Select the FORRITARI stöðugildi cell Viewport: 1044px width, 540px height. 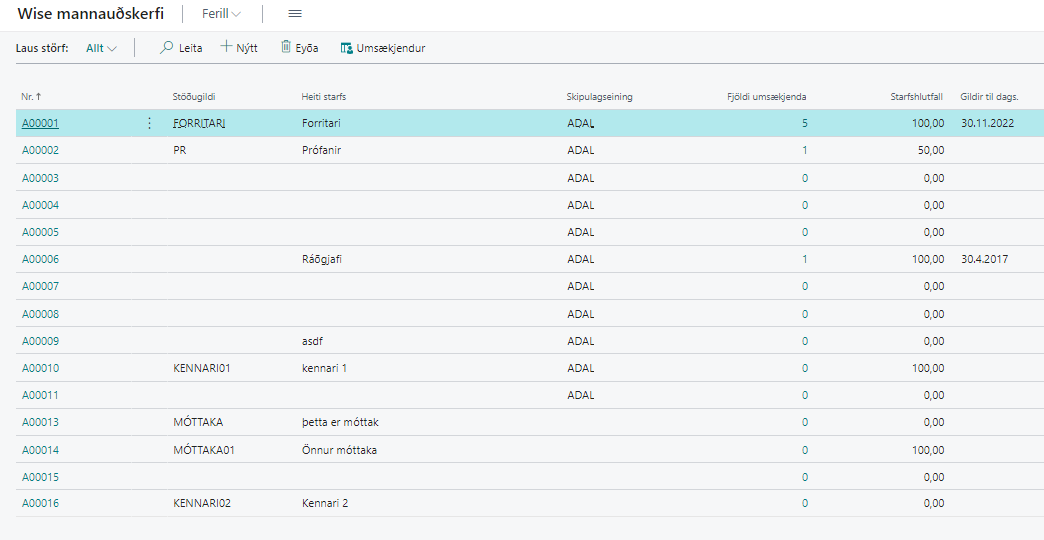click(199, 124)
